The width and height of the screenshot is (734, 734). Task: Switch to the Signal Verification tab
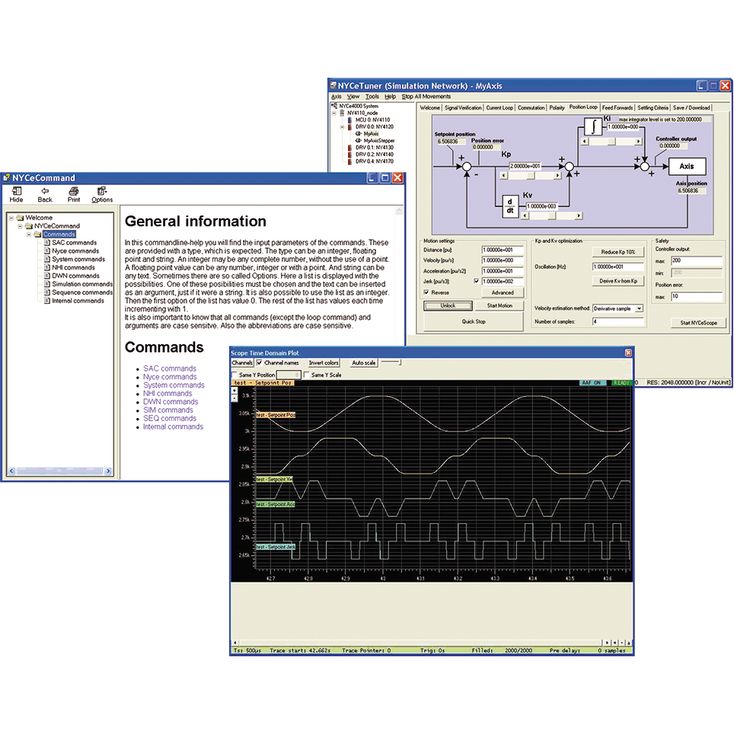point(462,108)
